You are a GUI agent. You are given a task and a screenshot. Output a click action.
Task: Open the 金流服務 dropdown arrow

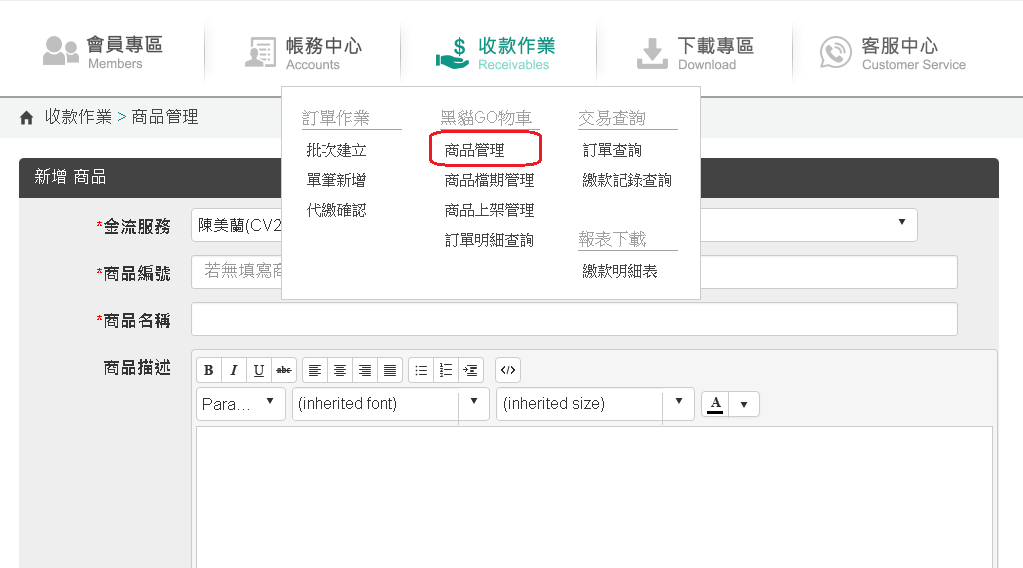[902, 222]
